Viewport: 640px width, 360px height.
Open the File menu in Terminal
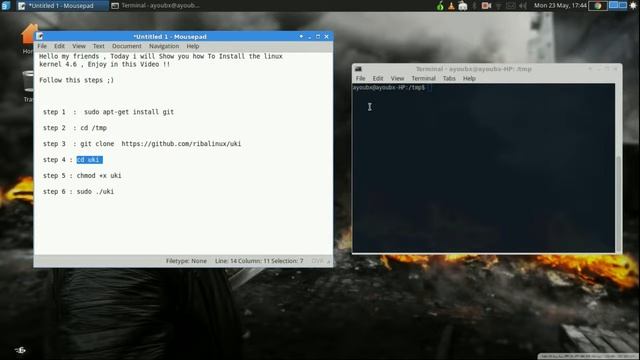[x=360, y=78]
